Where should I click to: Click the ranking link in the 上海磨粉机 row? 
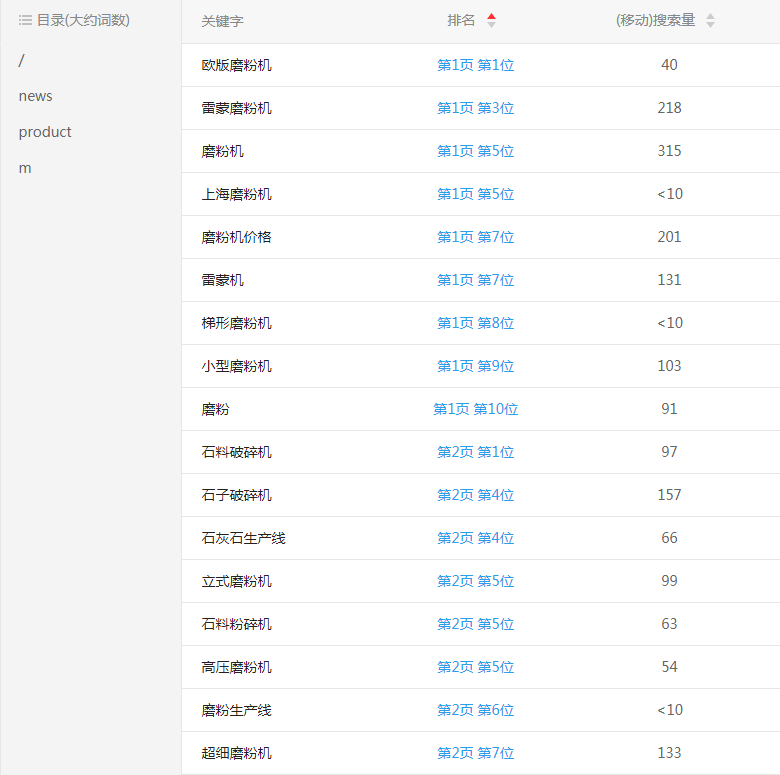[x=475, y=194]
